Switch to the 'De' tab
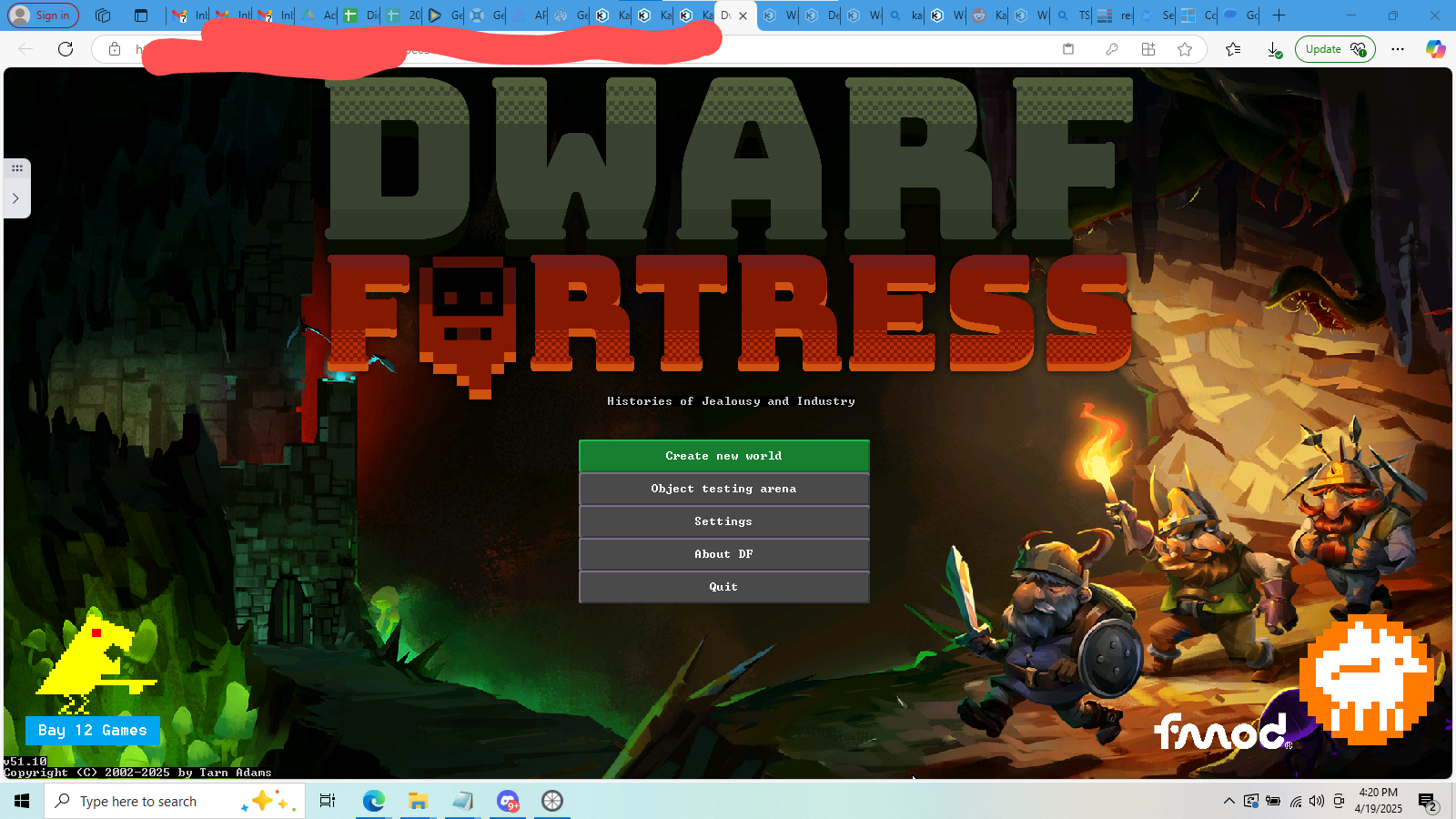The width and height of the screenshot is (1456, 819). tap(821, 15)
